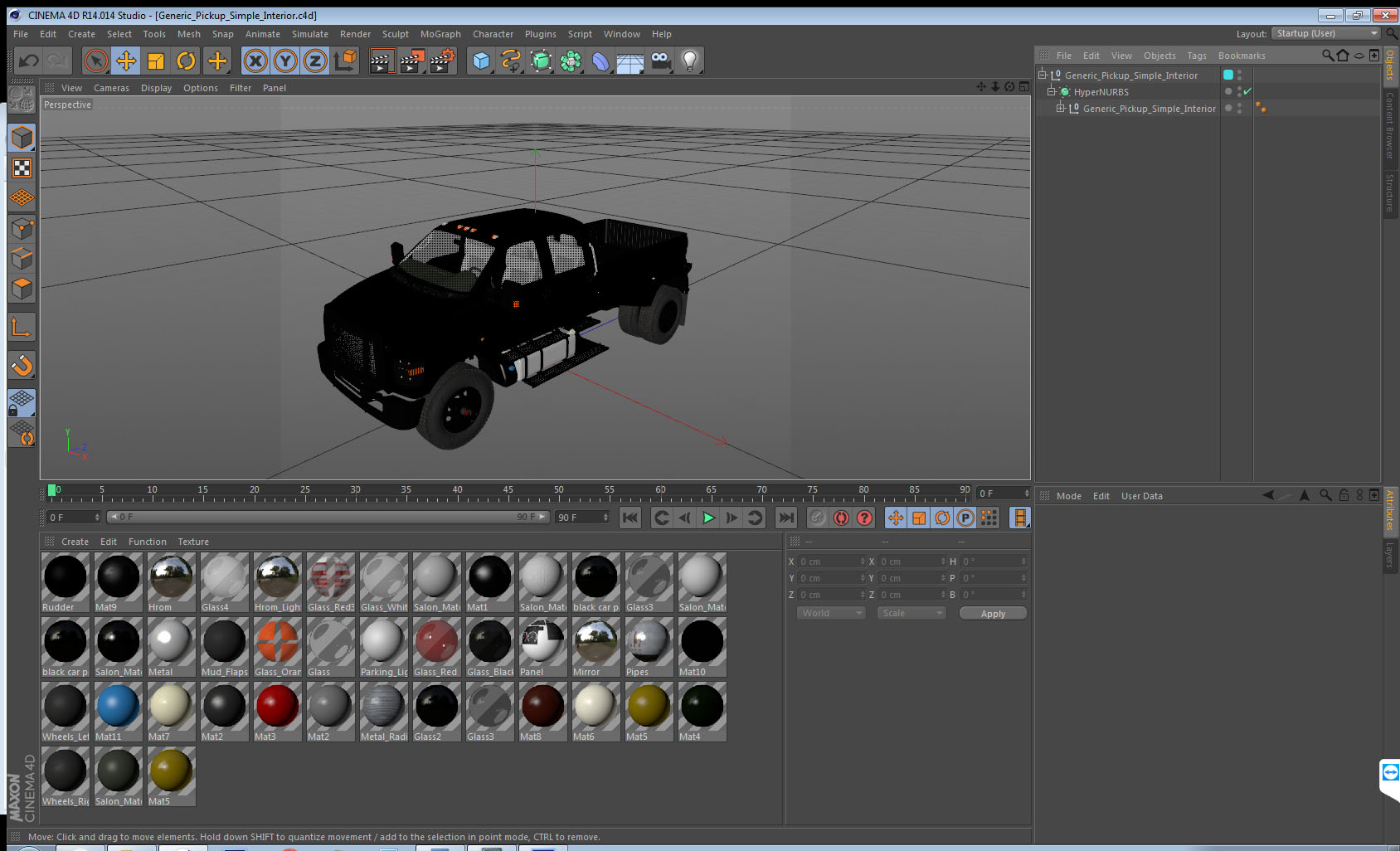Toggle Z axis lock
This screenshot has height=851, width=1400.
[315, 61]
